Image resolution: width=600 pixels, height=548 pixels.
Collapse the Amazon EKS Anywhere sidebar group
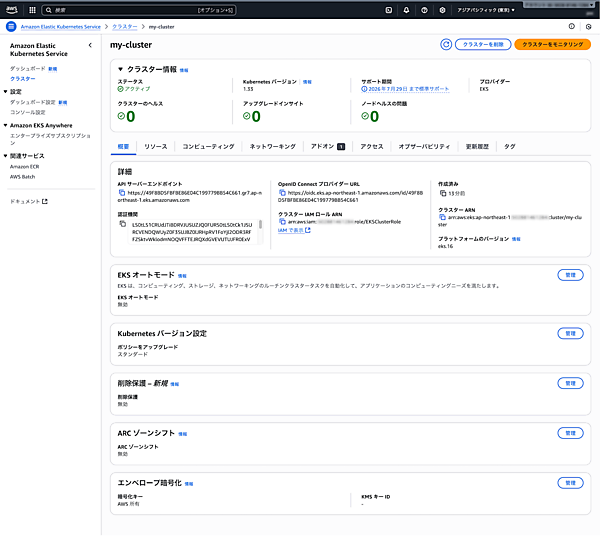pos(5,125)
